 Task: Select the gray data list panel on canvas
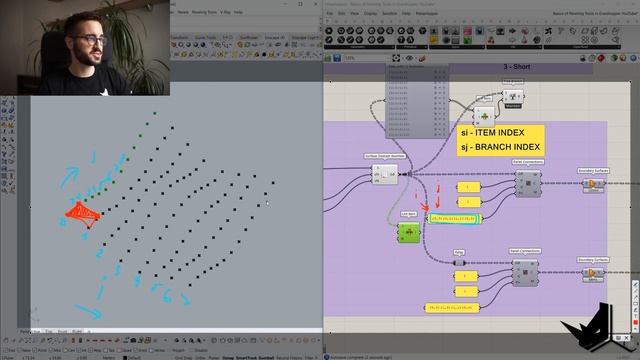(x=417, y=101)
